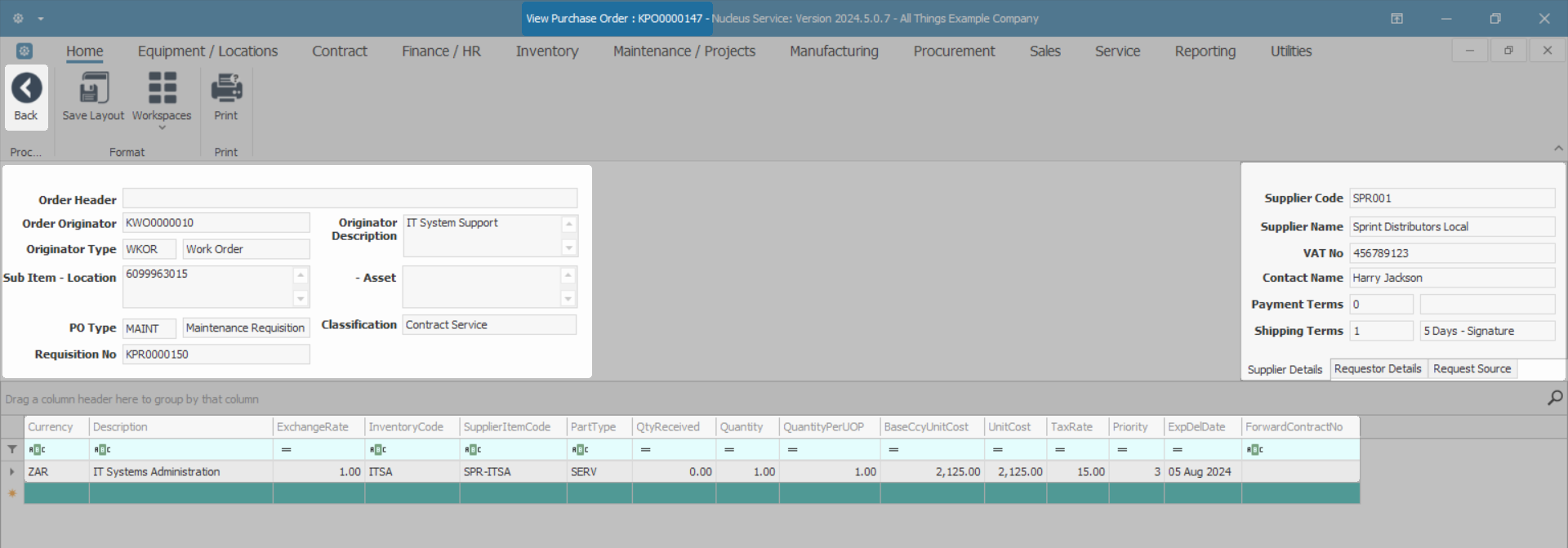Open the Equipment / Locations menu
The width and height of the screenshot is (1568, 548).
pos(207,51)
